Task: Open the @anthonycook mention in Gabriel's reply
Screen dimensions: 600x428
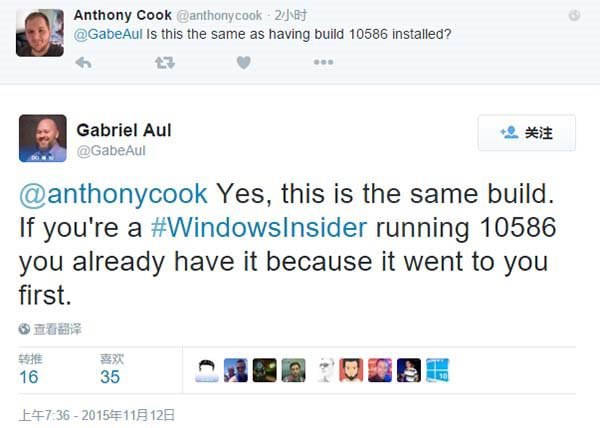Action: pyautogui.click(x=114, y=192)
